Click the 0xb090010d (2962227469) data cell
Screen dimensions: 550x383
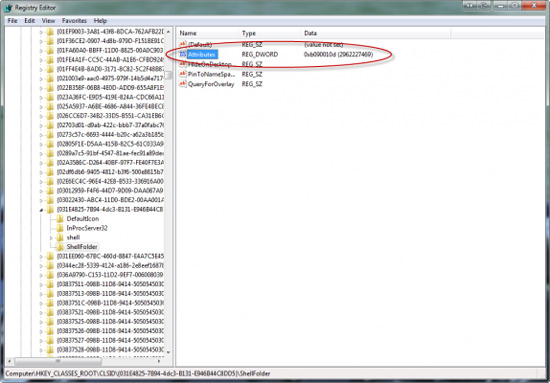click(338, 54)
